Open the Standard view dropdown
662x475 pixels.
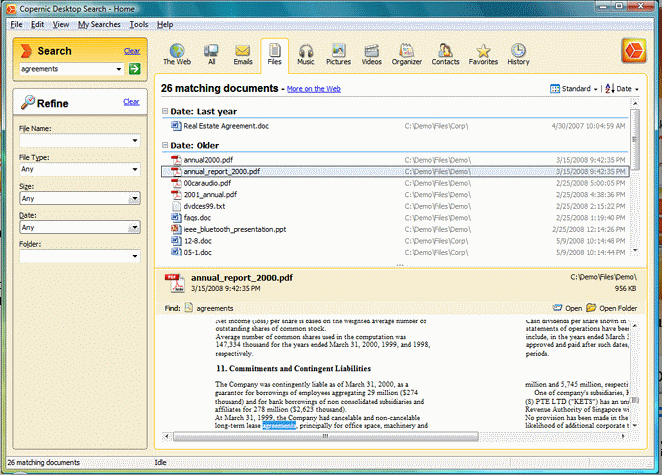click(575, 89)
